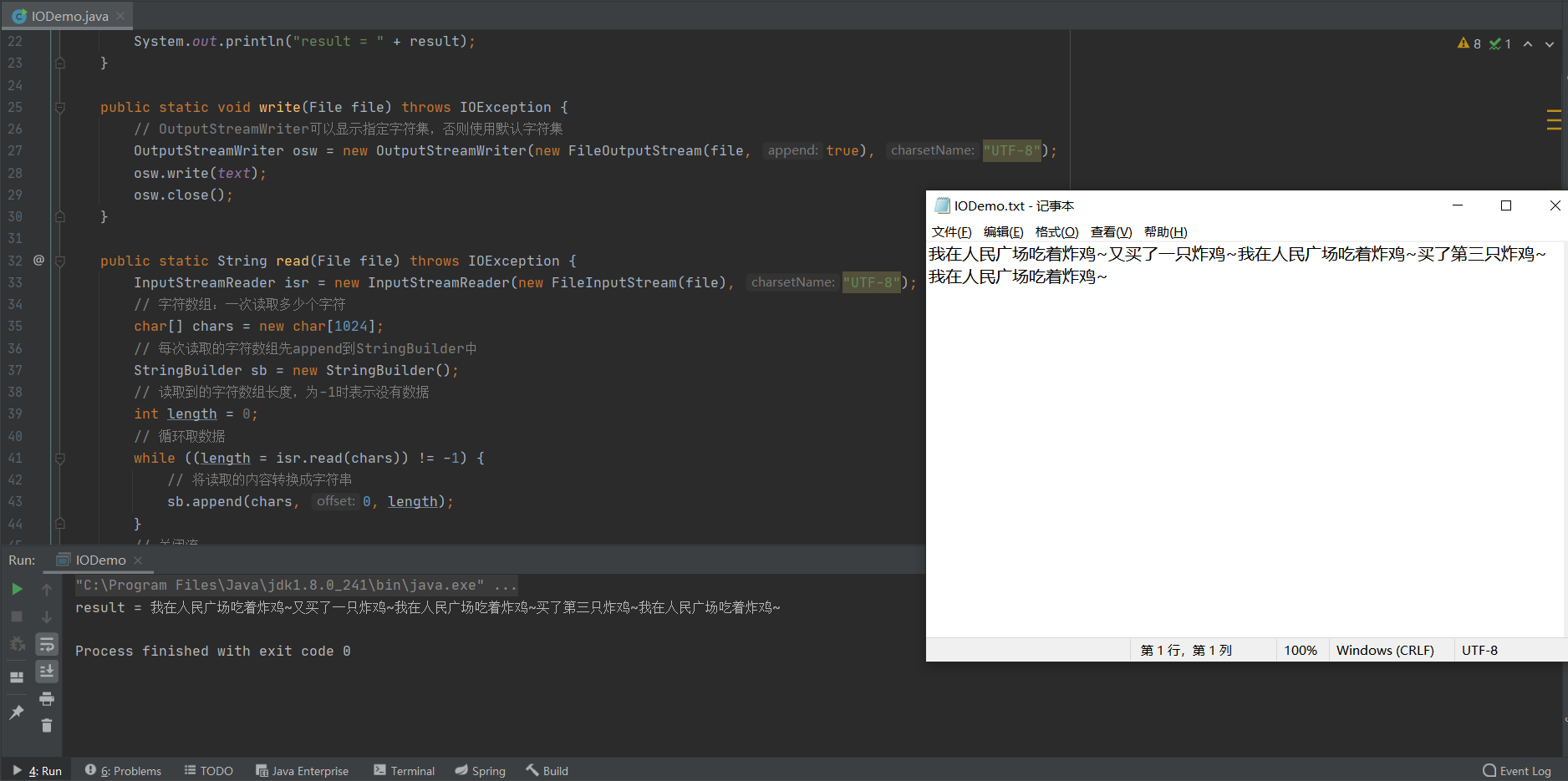Minimize the IODemo.txt Notepad window

pyautogui.click(x=1458, y=205)
